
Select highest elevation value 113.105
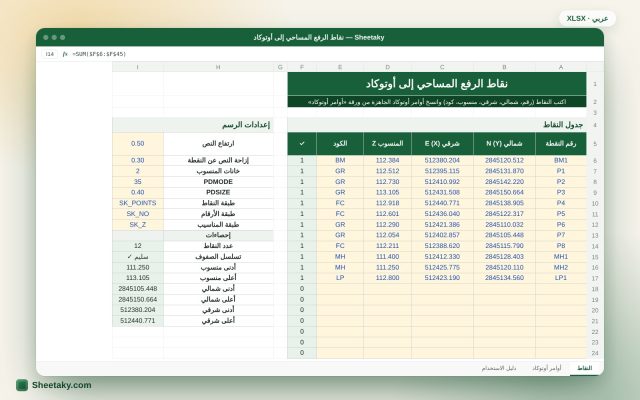point(138,278)
